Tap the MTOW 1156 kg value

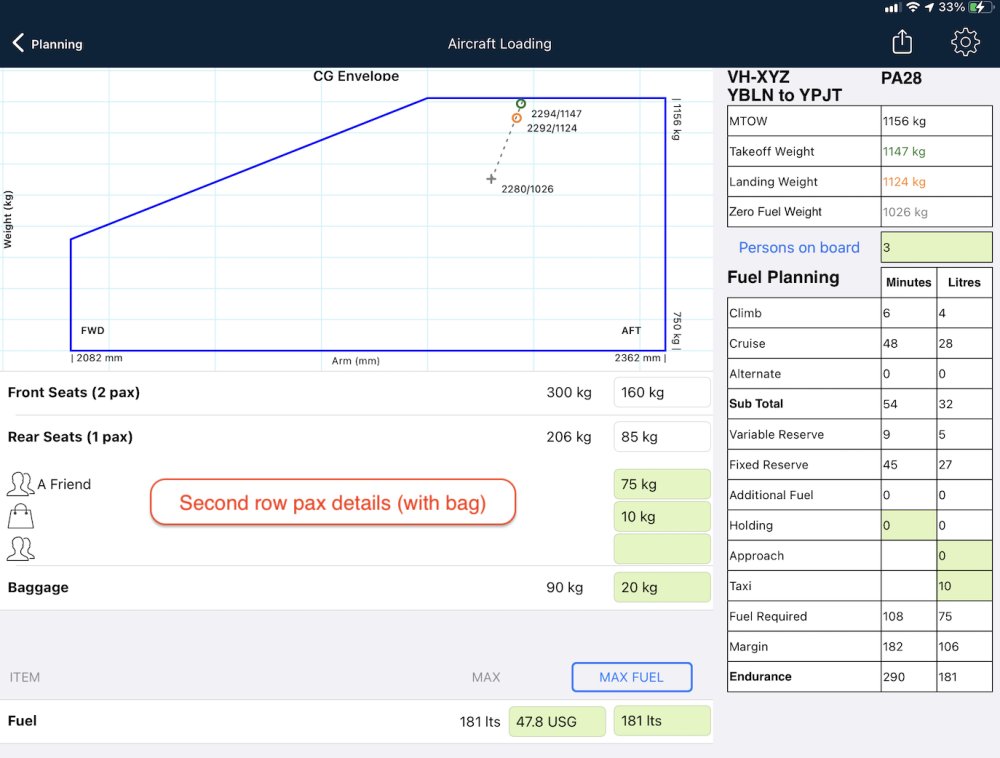[x=904, y=121]
